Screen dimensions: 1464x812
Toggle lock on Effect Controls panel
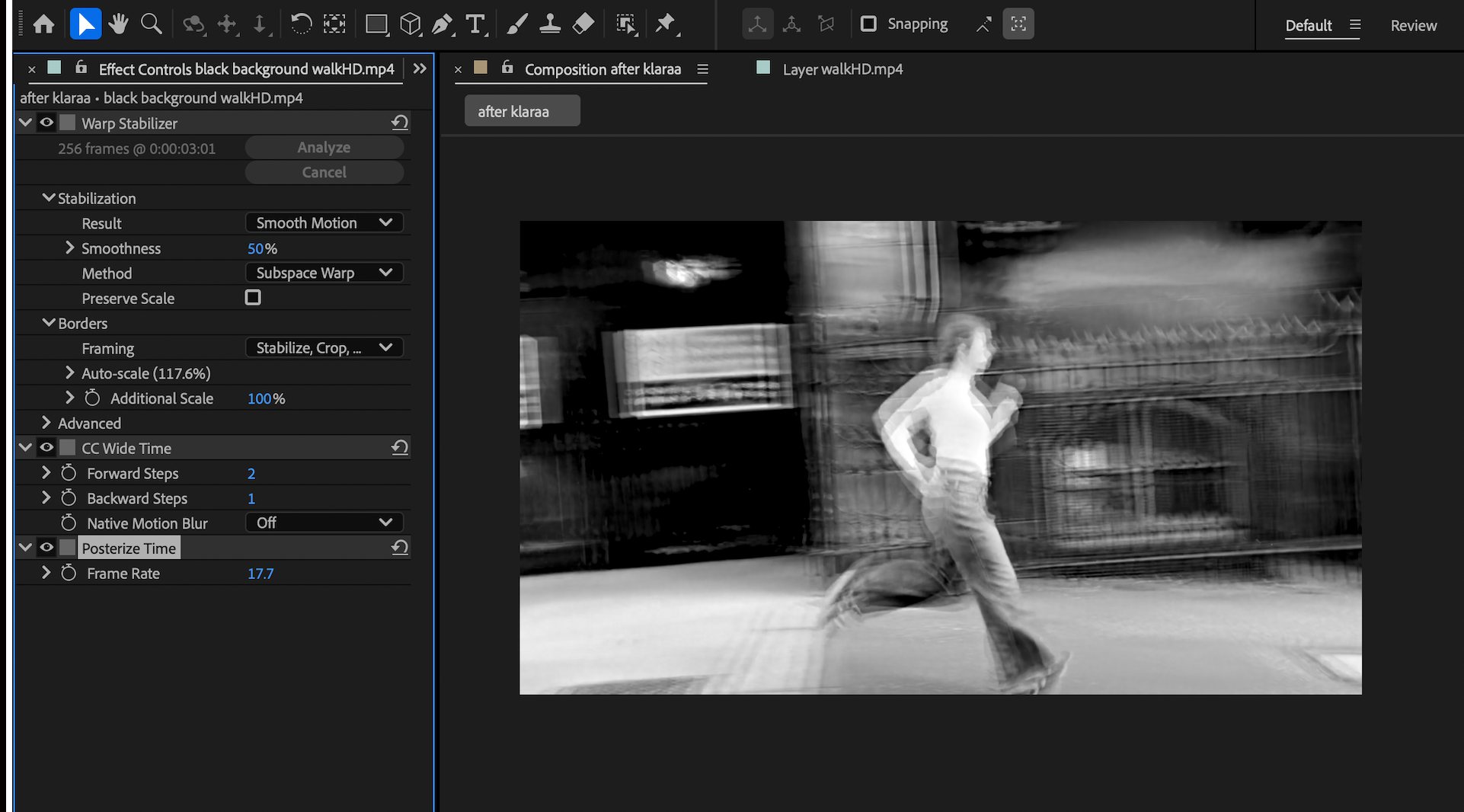pos(81,68)
